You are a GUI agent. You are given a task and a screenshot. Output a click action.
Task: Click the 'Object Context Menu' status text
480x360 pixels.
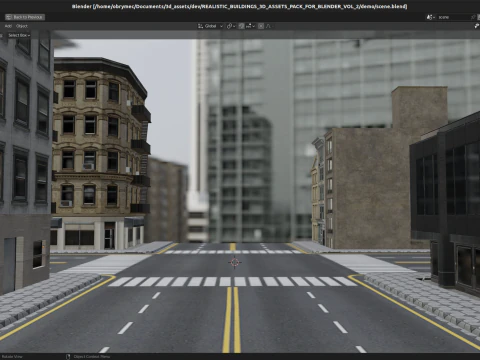click(92, 357)
